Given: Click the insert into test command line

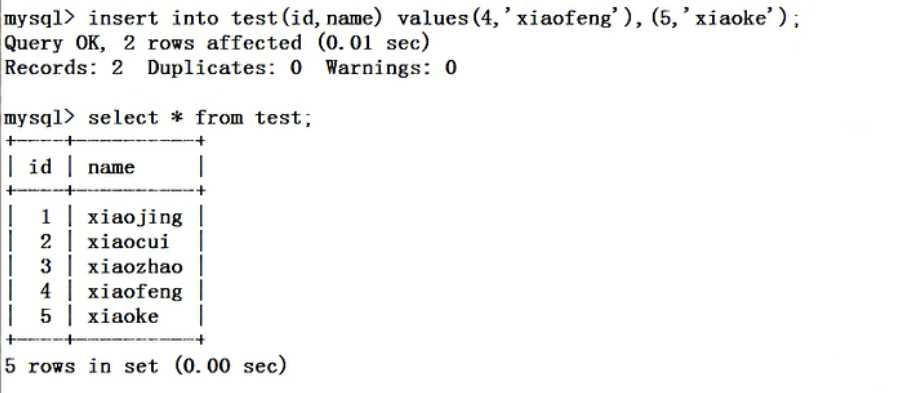Looking at the screenshot, I should point(402,18).
